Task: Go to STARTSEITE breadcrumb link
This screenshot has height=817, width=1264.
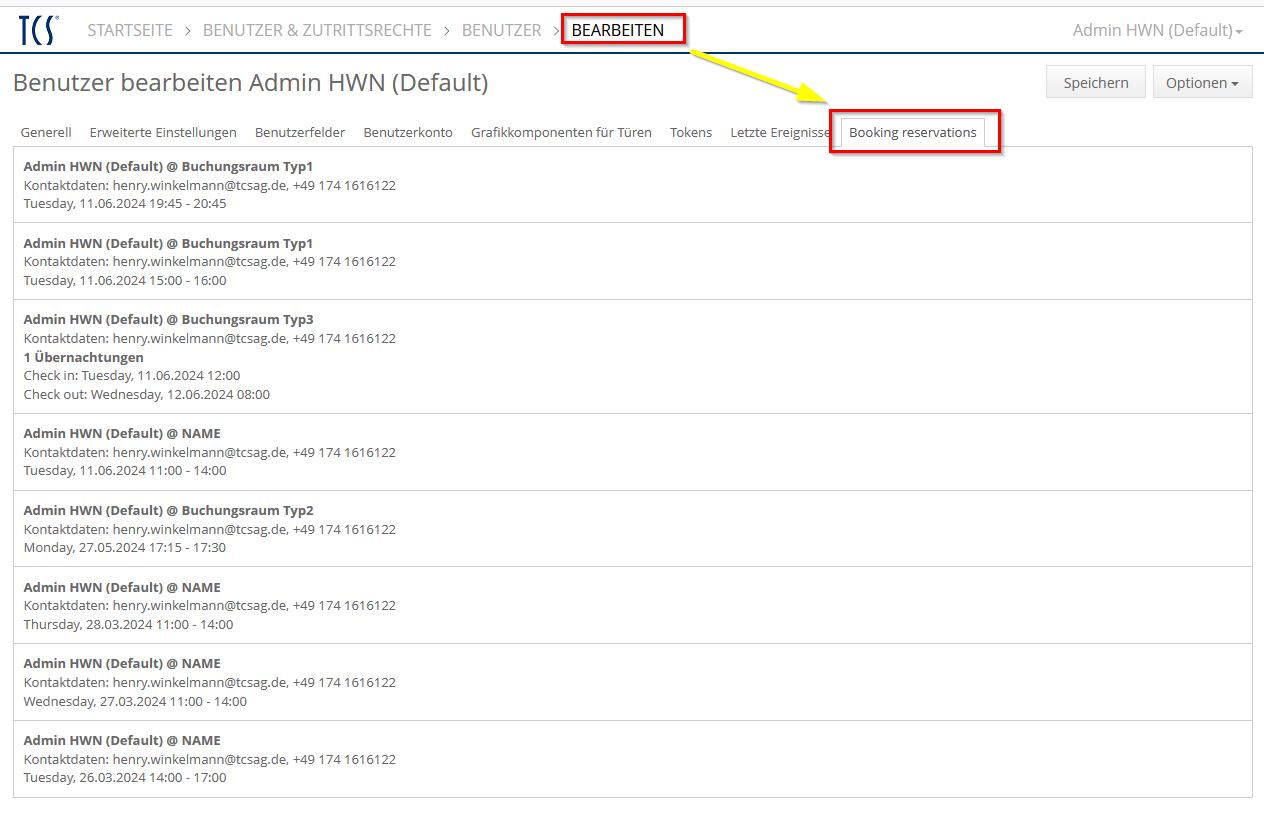Action: pyautogui.click(x=128, y=30)
